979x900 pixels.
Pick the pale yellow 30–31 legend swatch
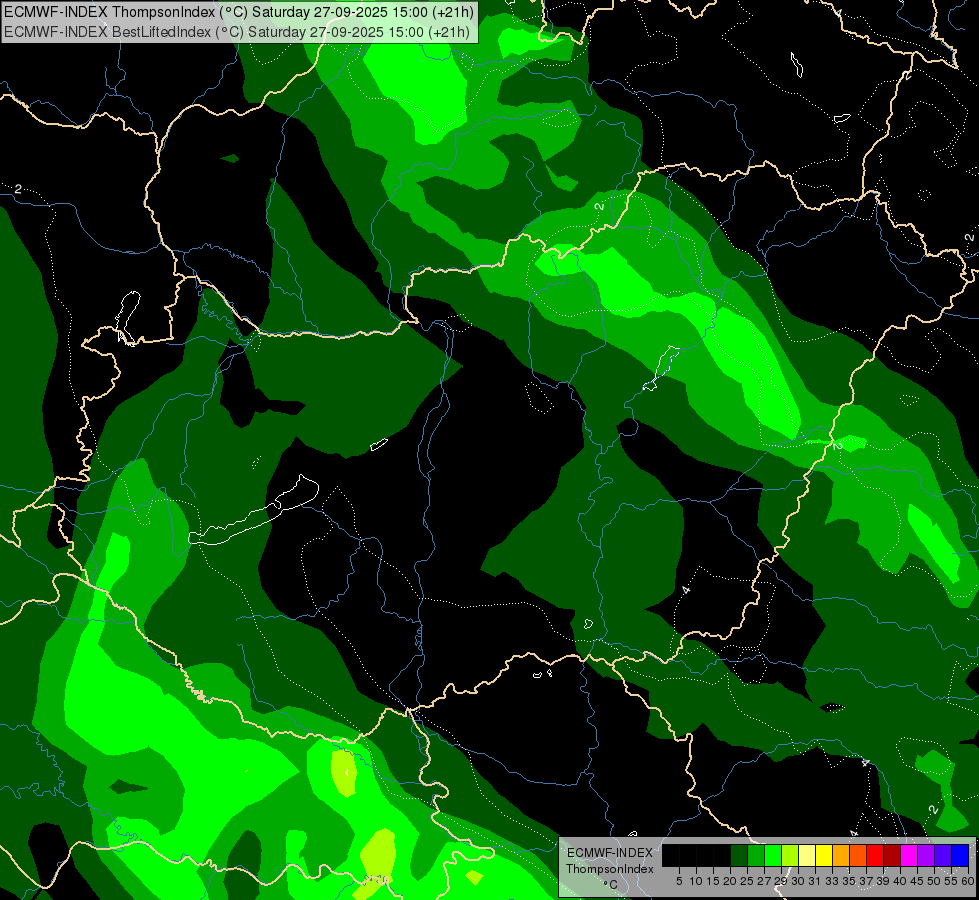click(807, 855)
